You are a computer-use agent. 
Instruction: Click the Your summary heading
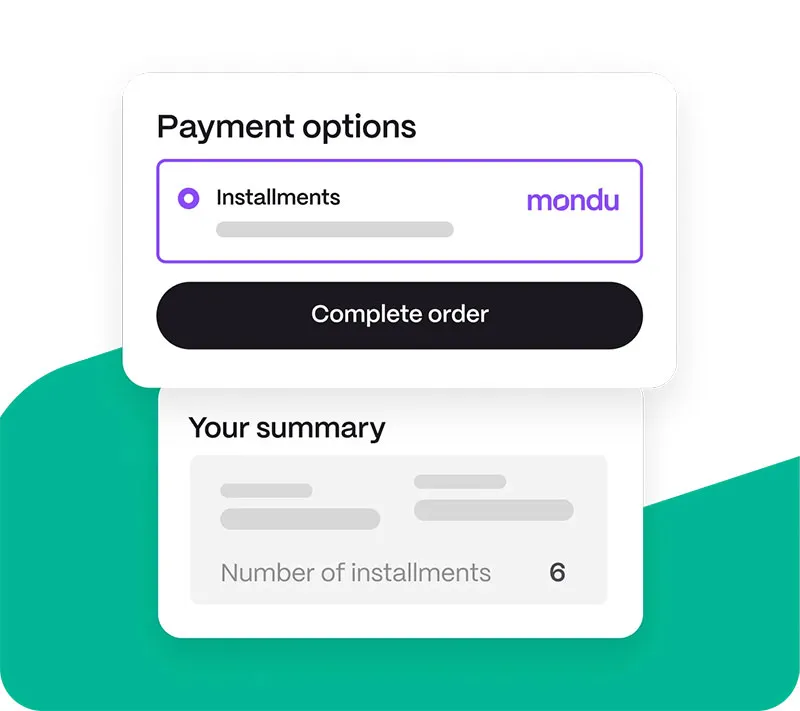tap(286, 428)
